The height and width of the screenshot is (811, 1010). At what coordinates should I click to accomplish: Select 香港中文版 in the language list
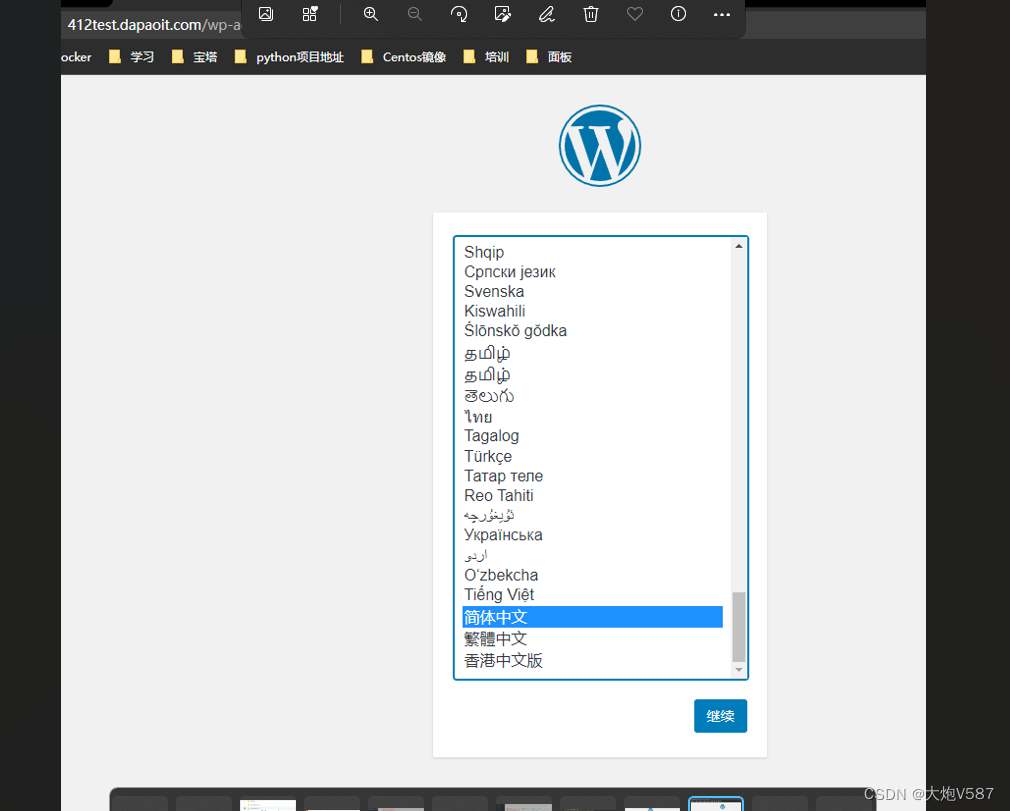click(593, 660)
